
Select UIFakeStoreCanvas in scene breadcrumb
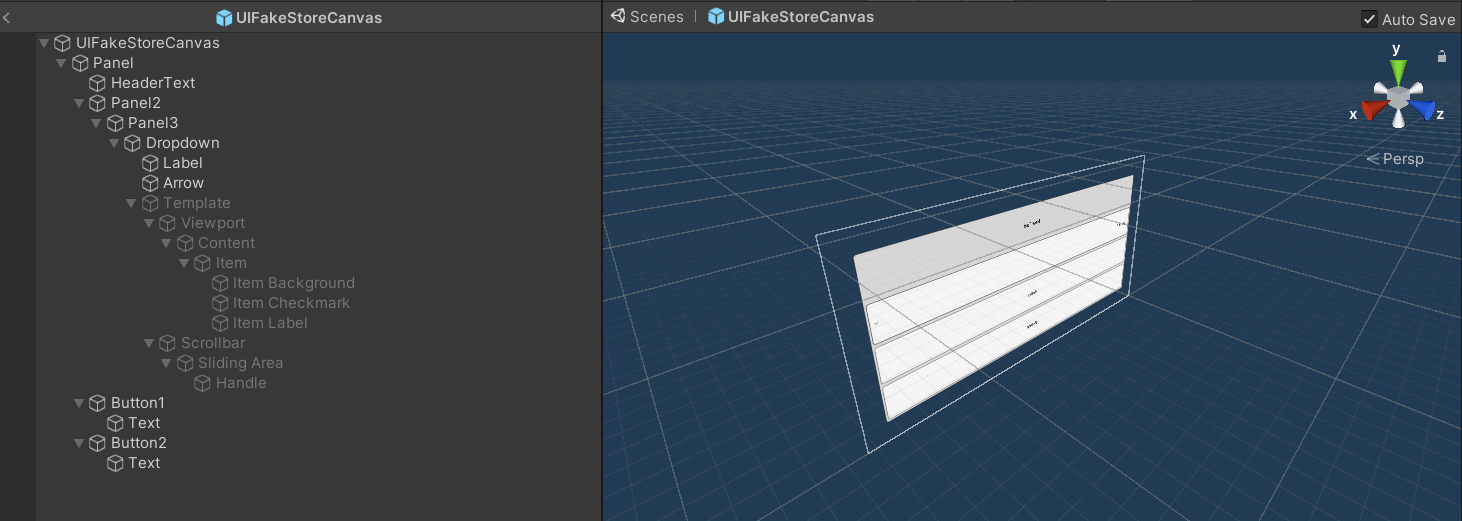801,17
